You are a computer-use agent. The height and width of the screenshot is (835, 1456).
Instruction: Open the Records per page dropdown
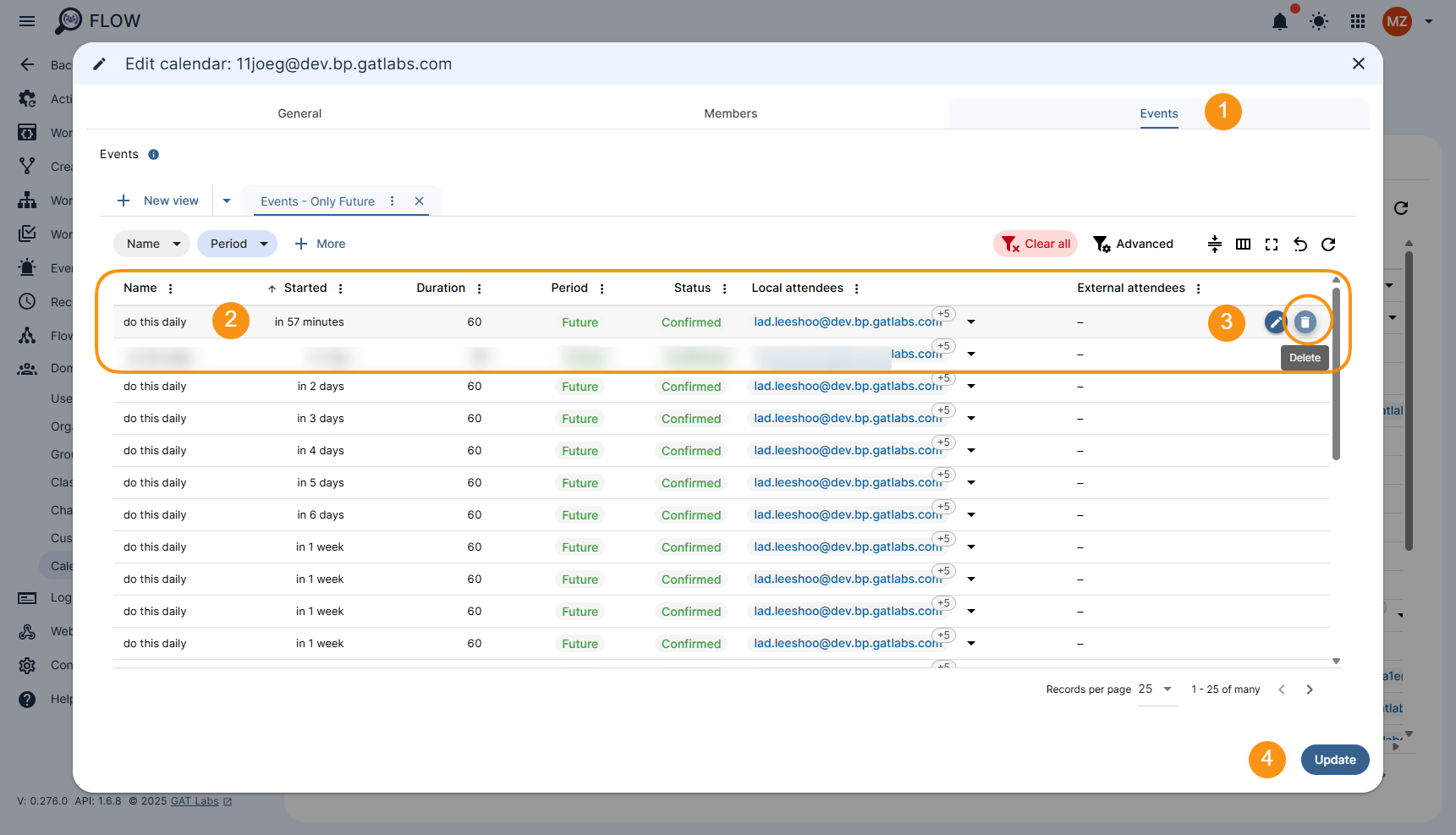(1157, 689)
